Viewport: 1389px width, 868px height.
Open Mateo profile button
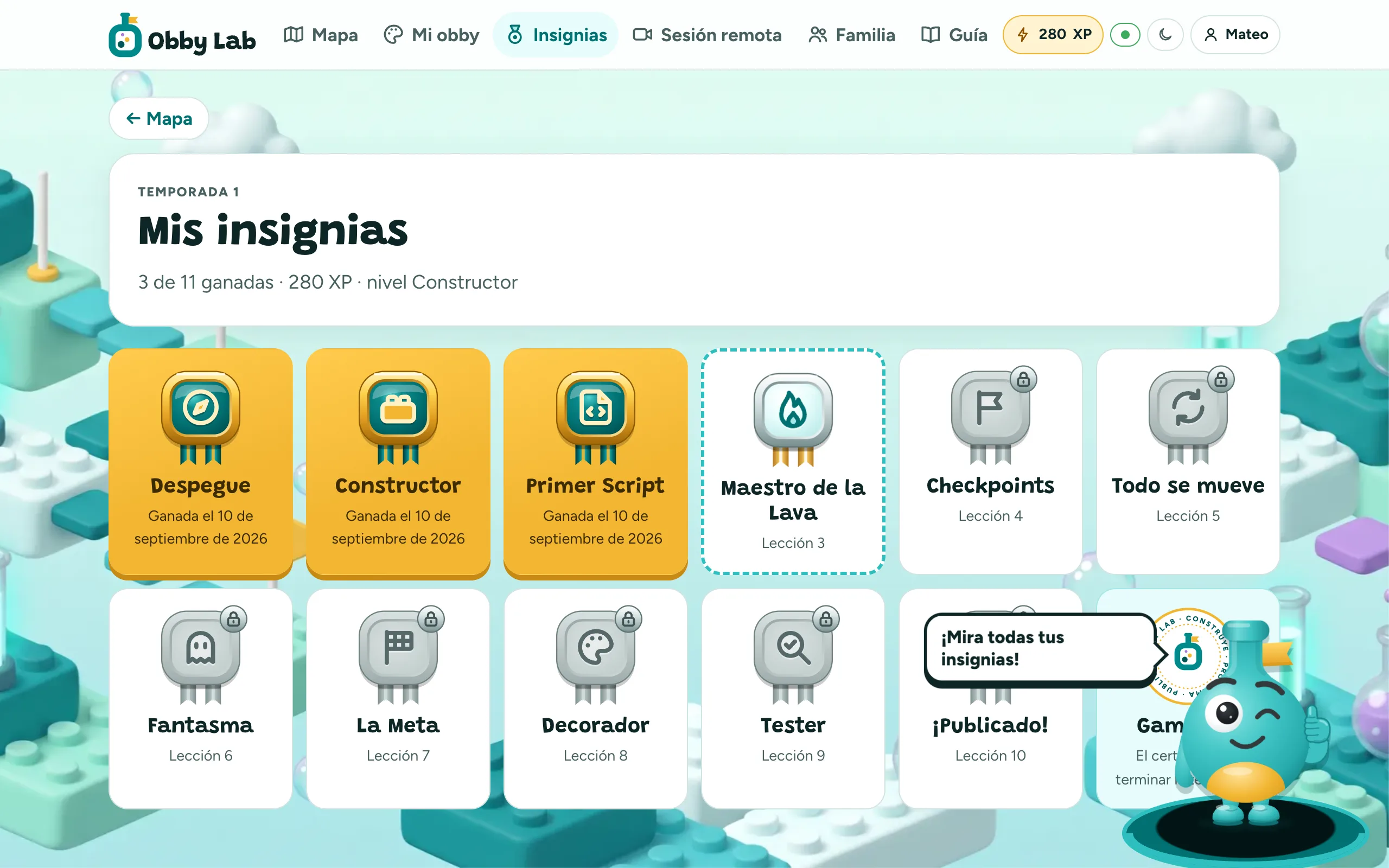[x=1235, y=34]
